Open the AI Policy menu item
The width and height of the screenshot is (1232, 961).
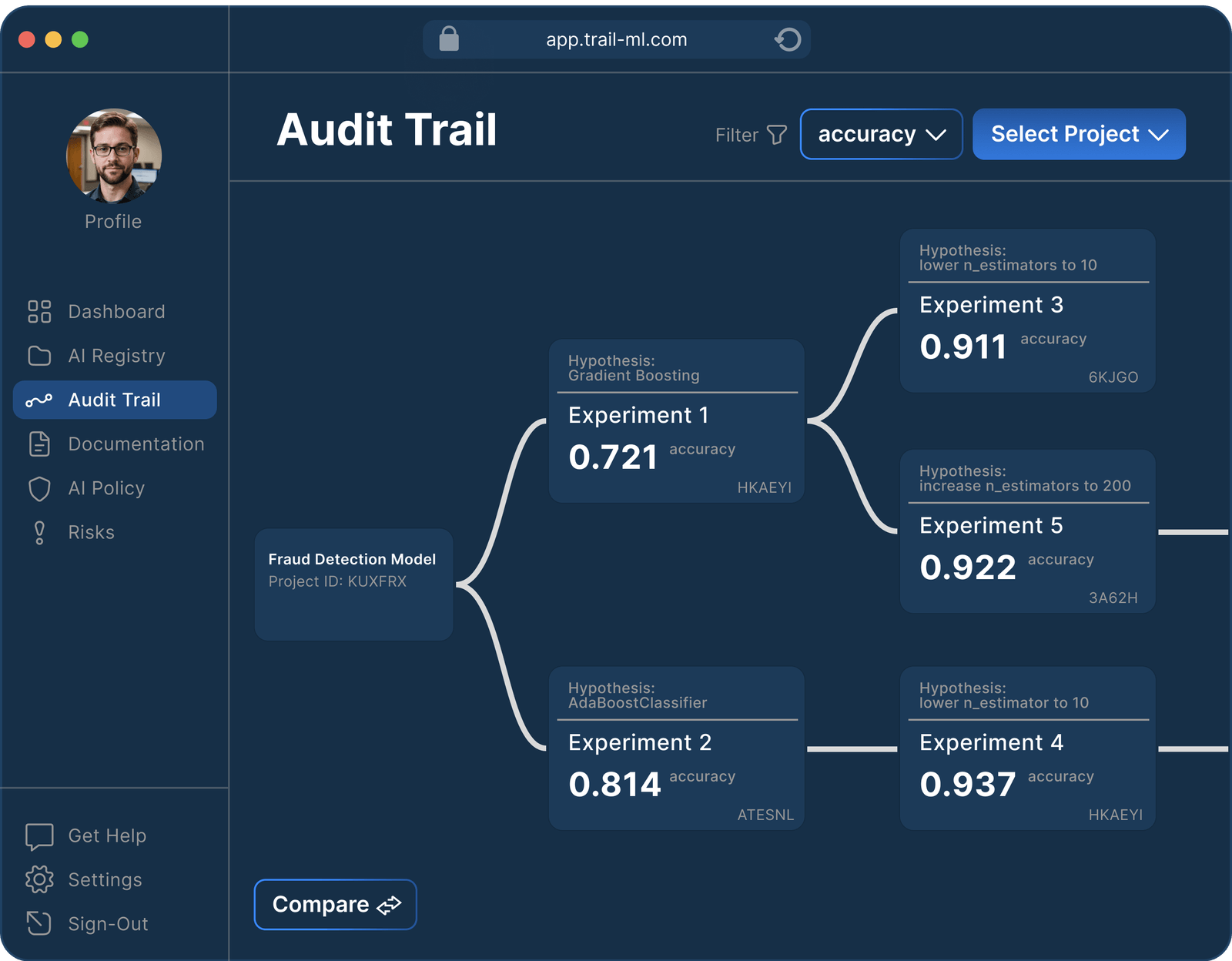click(x=115, y=488)
